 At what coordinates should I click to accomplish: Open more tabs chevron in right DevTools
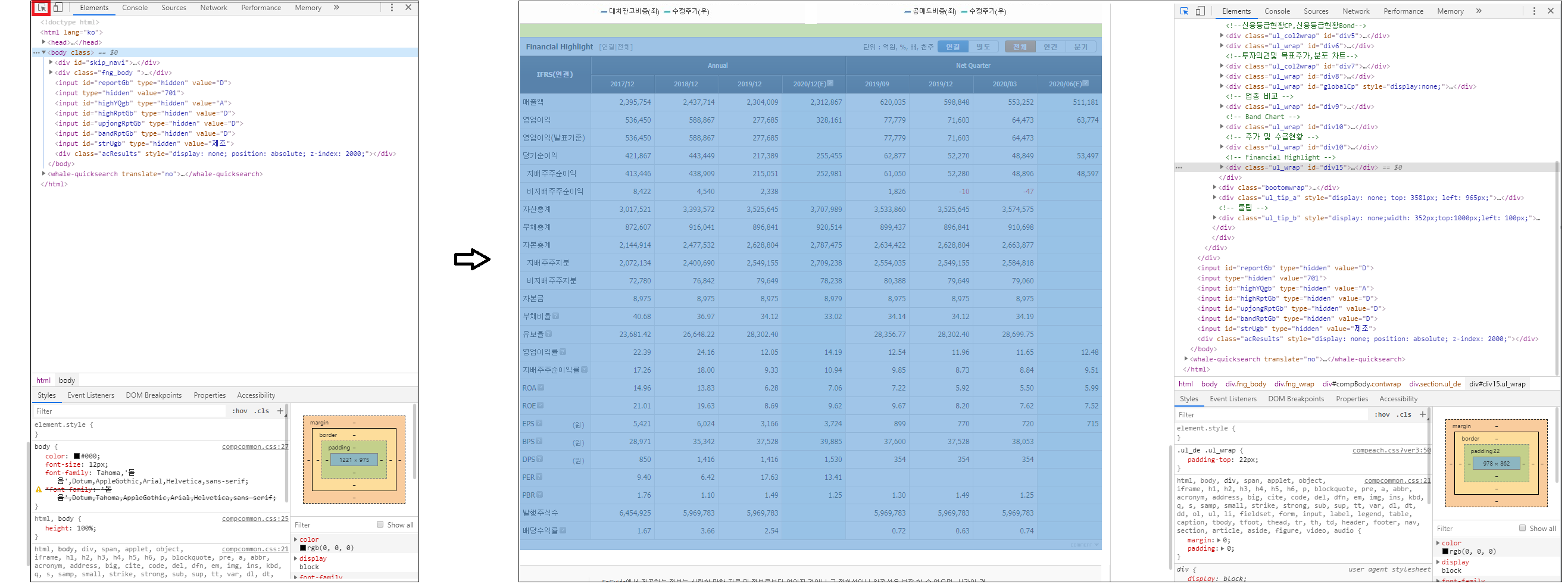point(1479,11)
